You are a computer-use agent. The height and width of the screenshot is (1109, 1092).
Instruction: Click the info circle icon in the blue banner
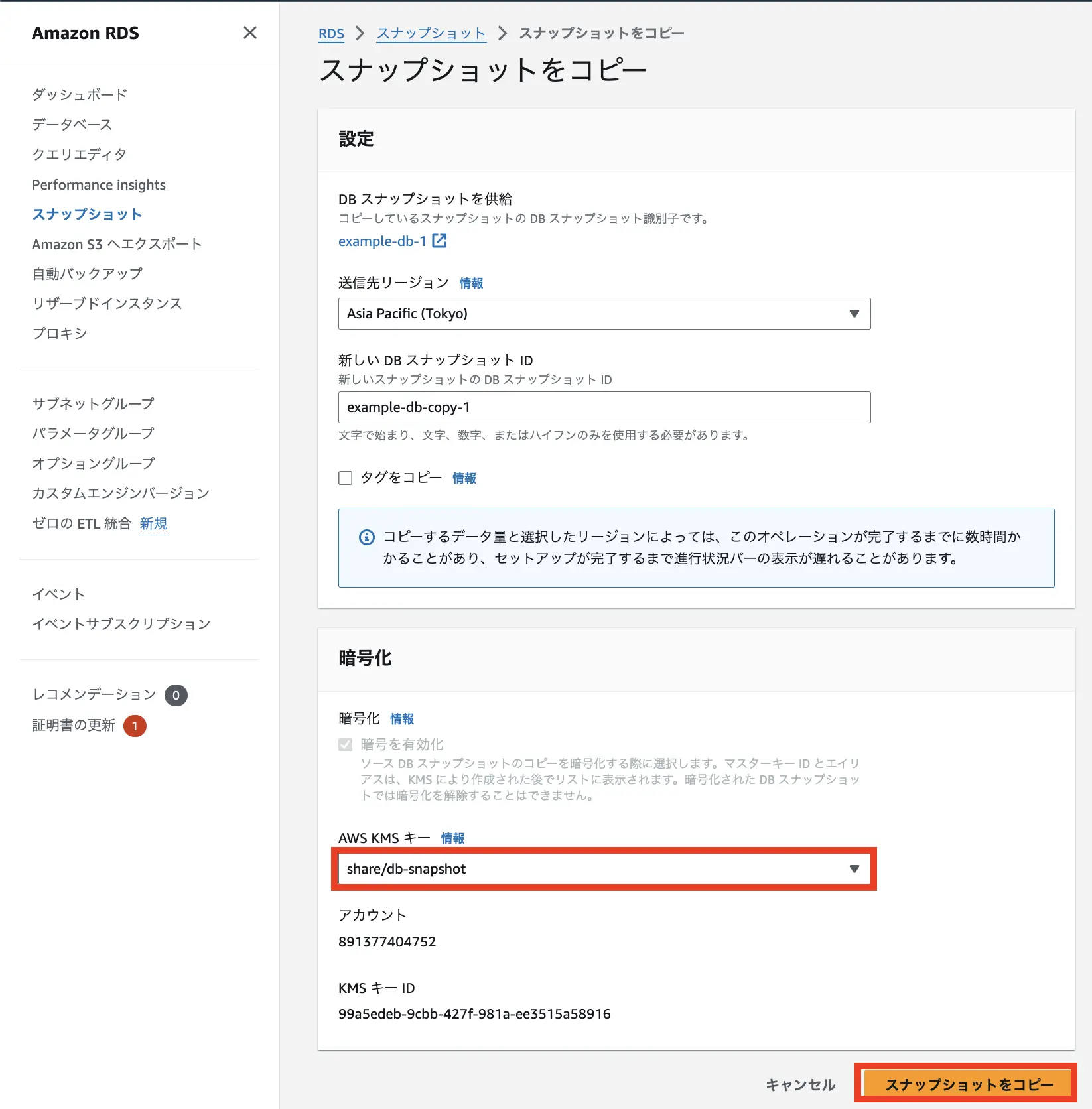point(367,537)
